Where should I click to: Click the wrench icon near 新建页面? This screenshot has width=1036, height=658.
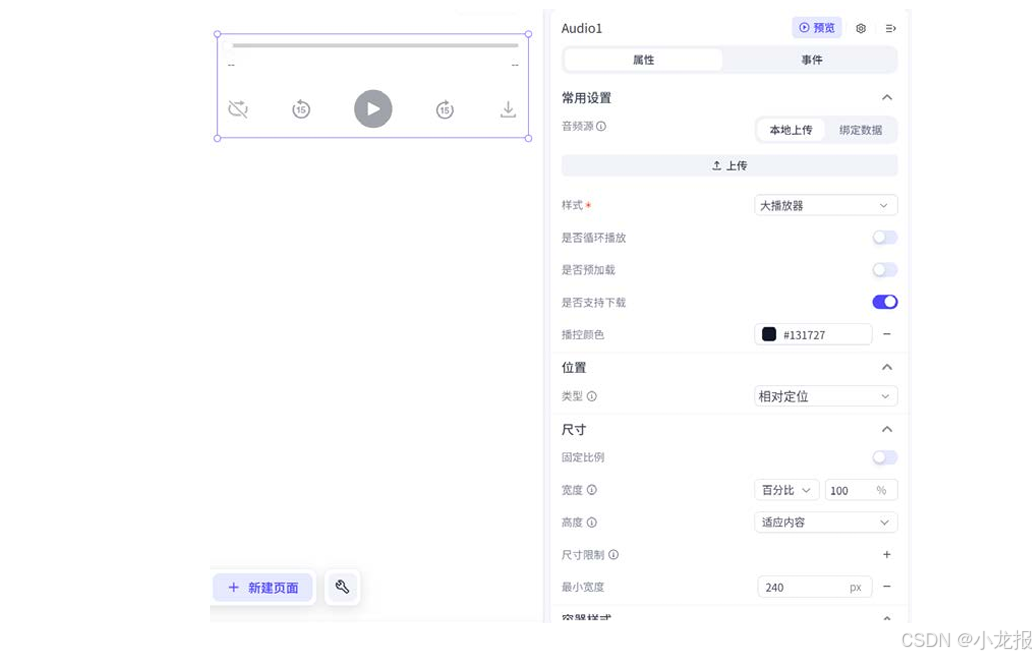(x=342, y=588)
